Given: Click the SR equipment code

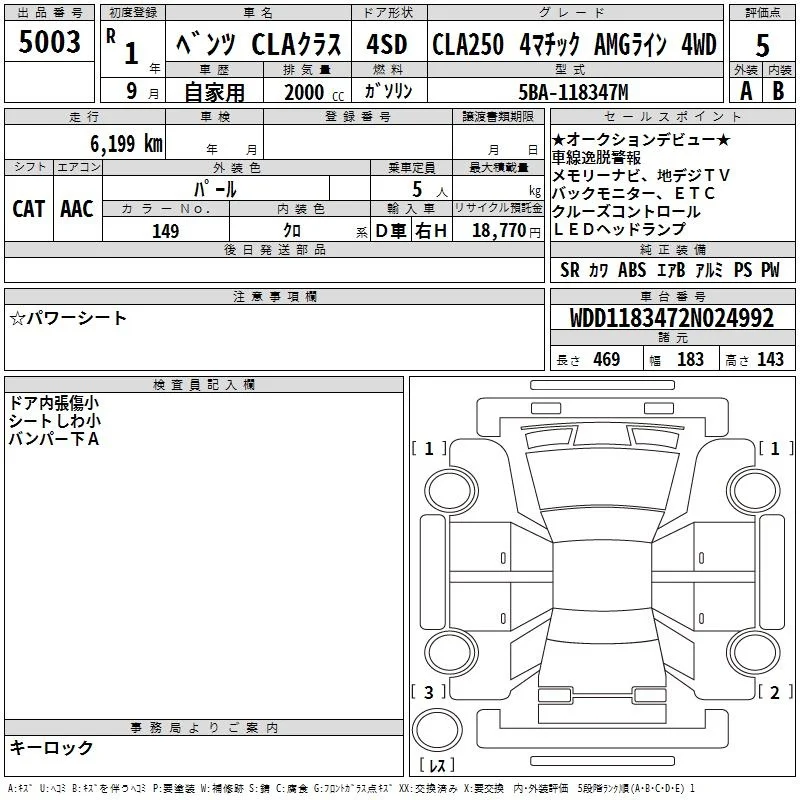Looking at the screenshot, I should pyautogui.click(x=569, y=270).
